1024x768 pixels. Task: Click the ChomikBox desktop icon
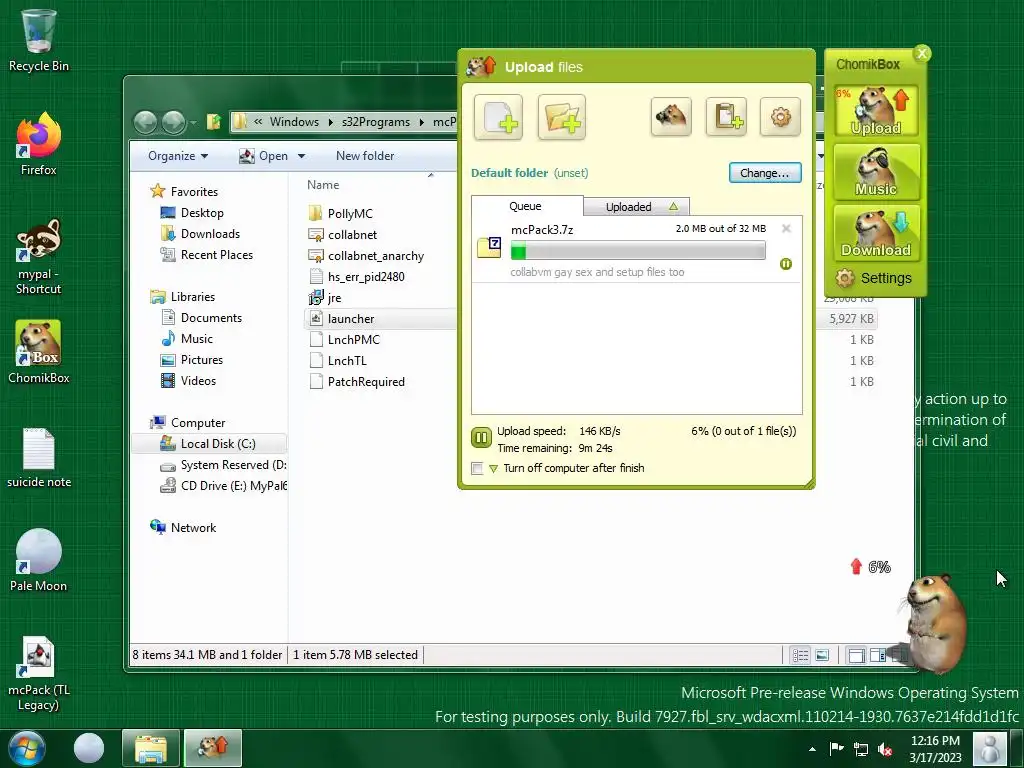pos(39,352)
